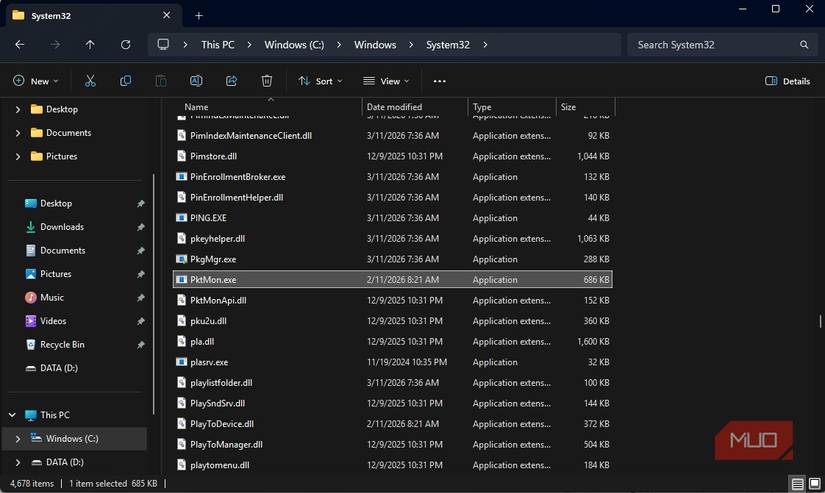This screenshot has height=493, width=825.
Task: Toggle the Details pane button
Action: coord(787,81)
